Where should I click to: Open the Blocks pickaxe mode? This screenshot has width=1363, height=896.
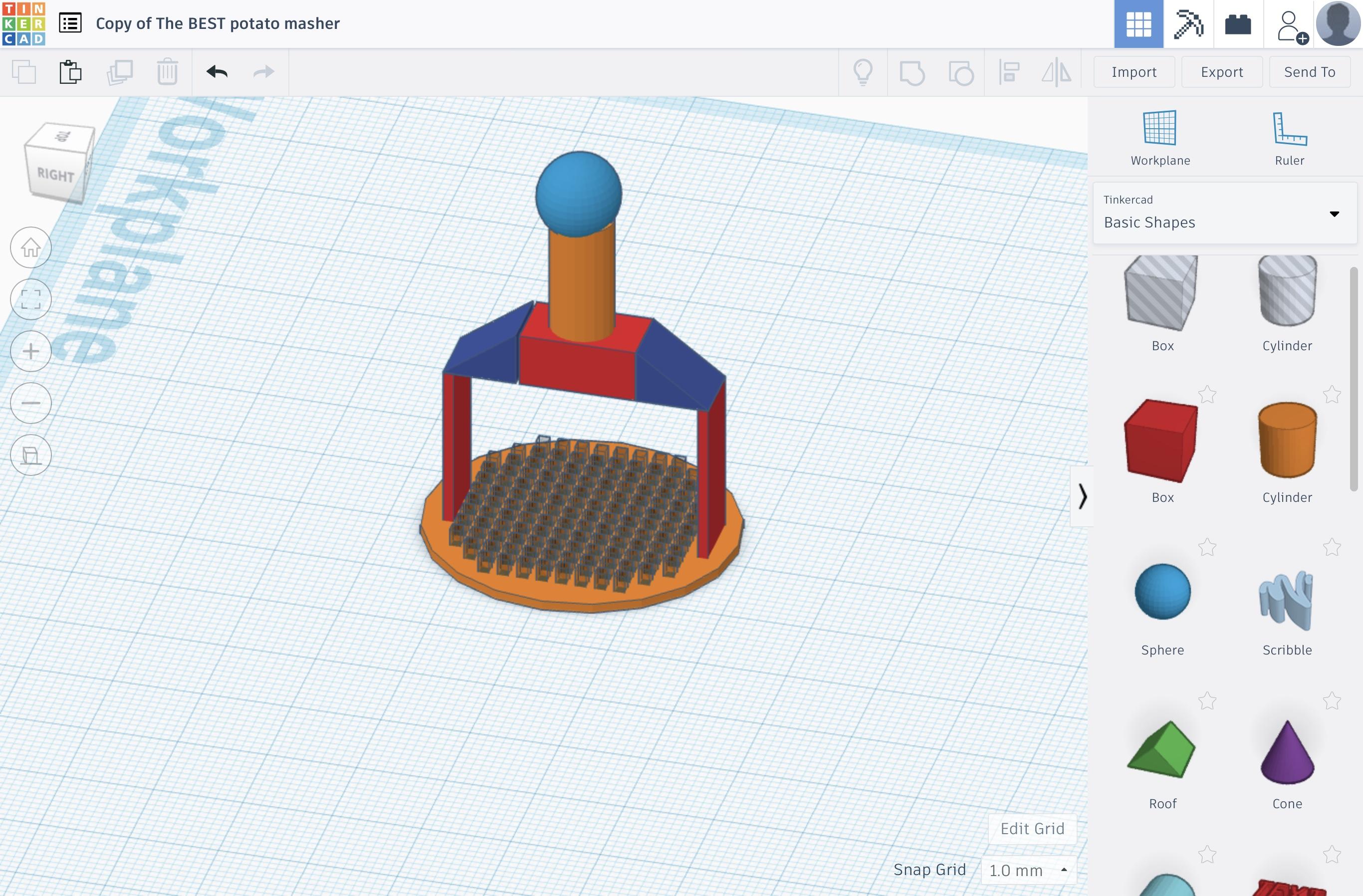(1188, 24)
